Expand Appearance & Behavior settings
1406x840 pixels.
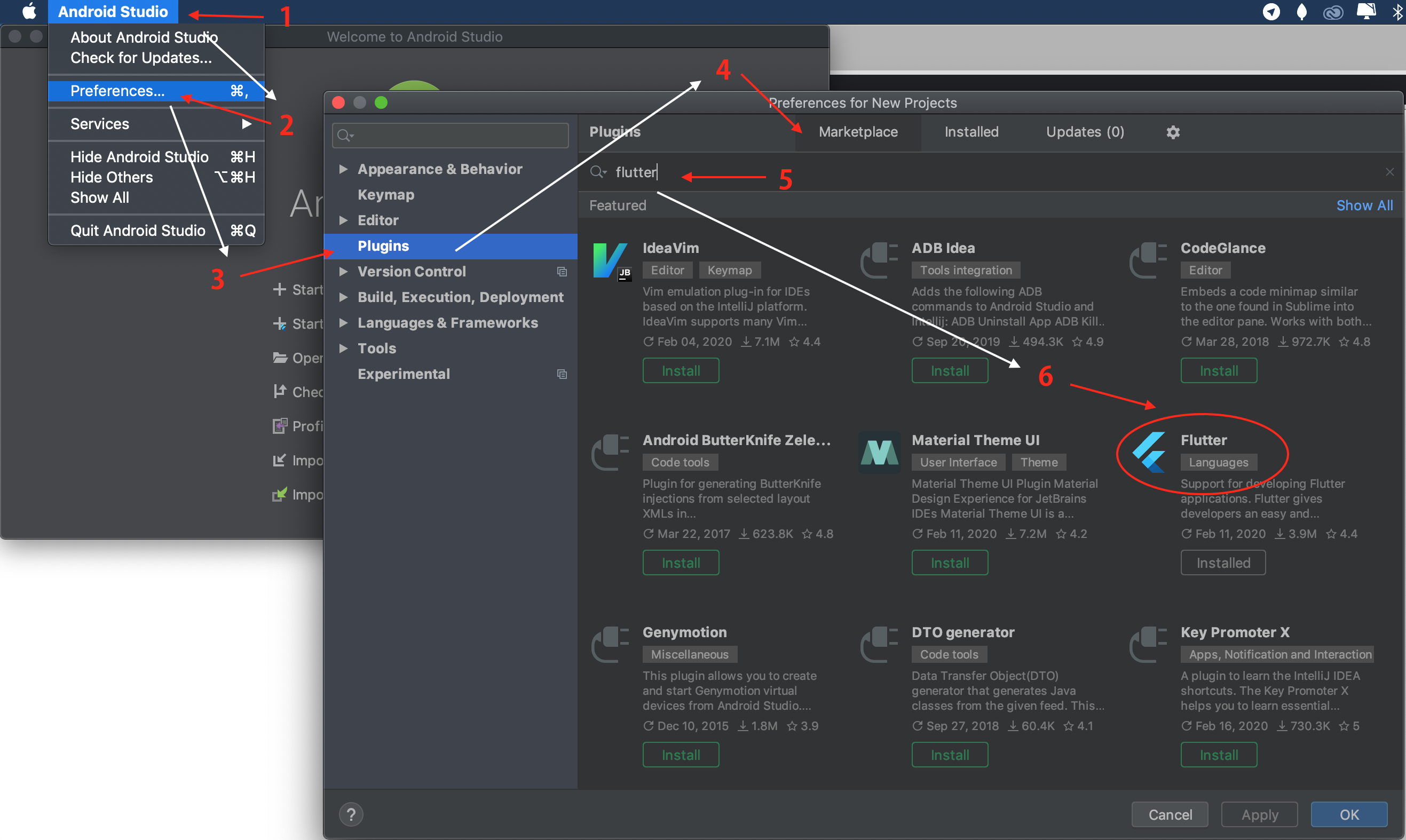point(343,169)
